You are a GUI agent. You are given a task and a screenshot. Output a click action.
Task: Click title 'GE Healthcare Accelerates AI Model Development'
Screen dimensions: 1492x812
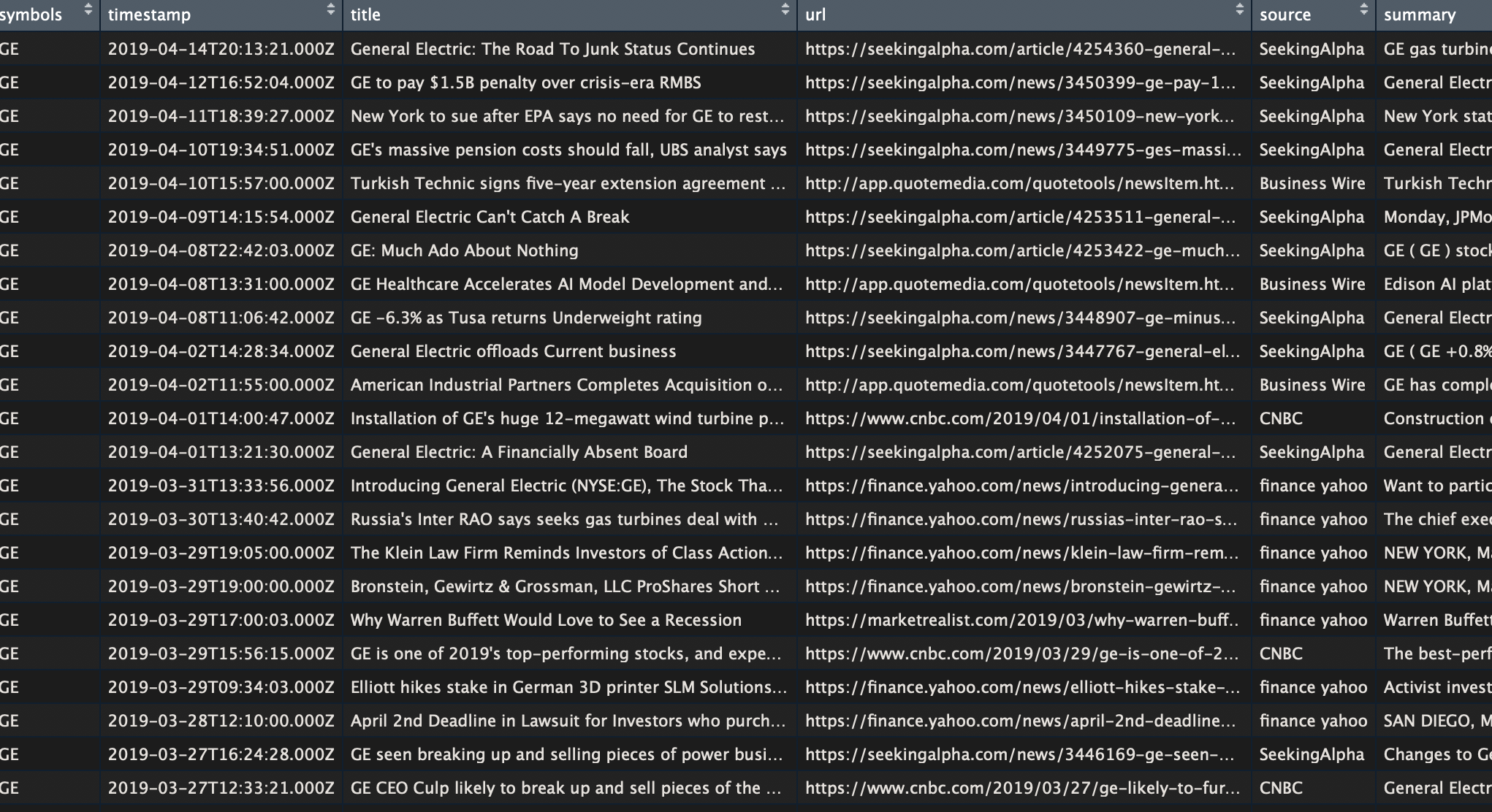pos(566,284)
